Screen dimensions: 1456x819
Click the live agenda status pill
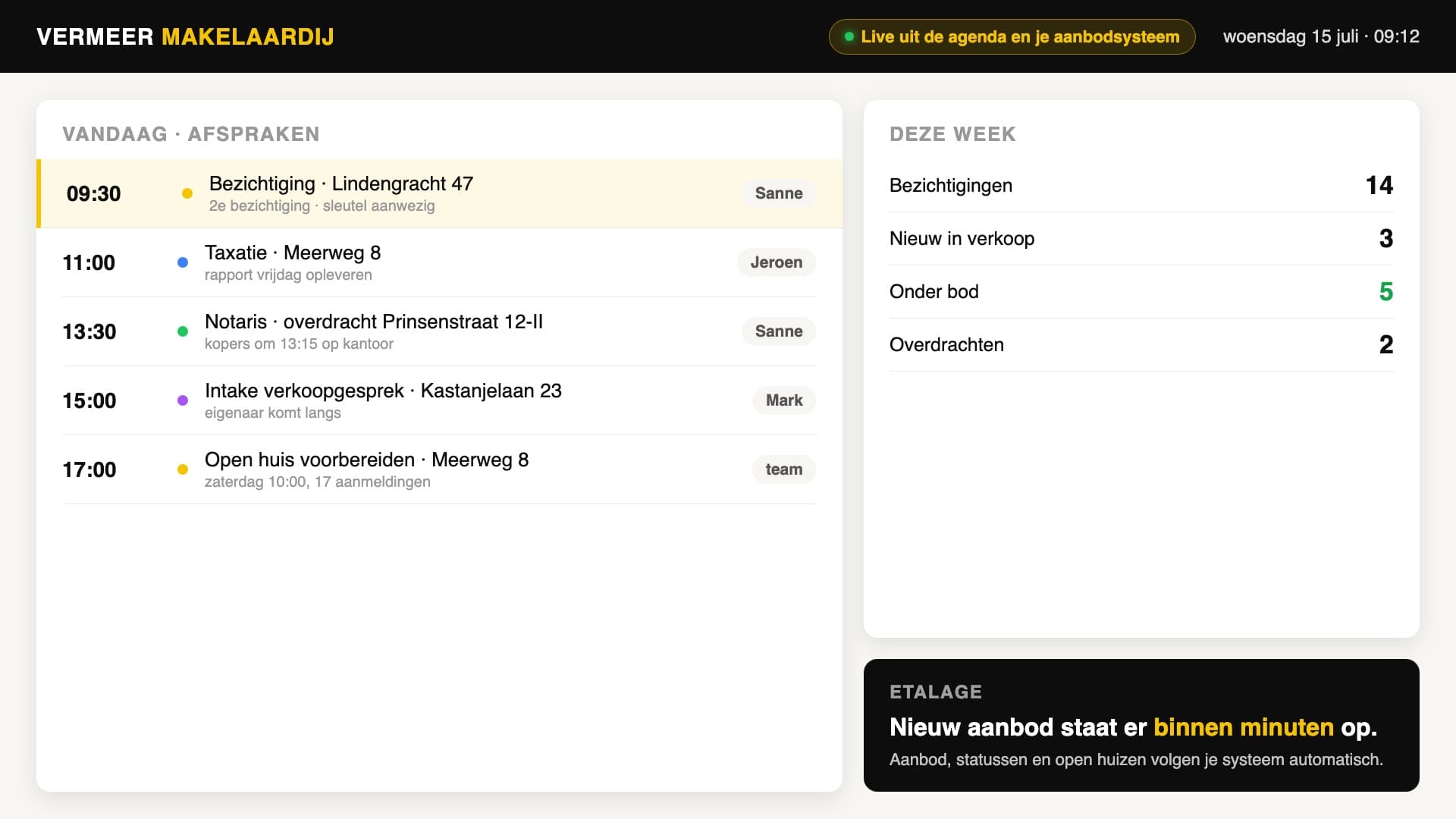[x=1012, y=36]
